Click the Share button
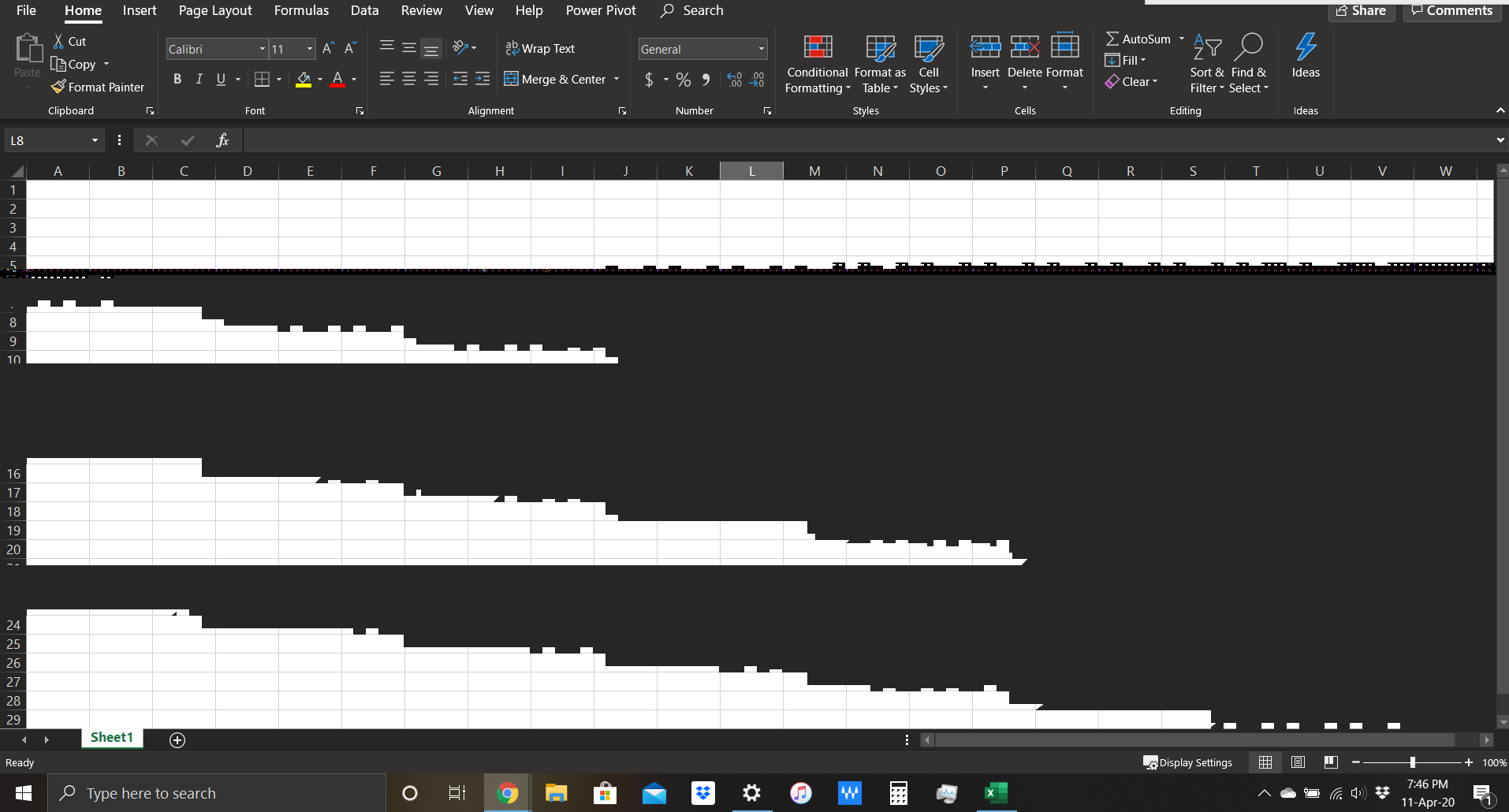 click(x=1362, y=11)
